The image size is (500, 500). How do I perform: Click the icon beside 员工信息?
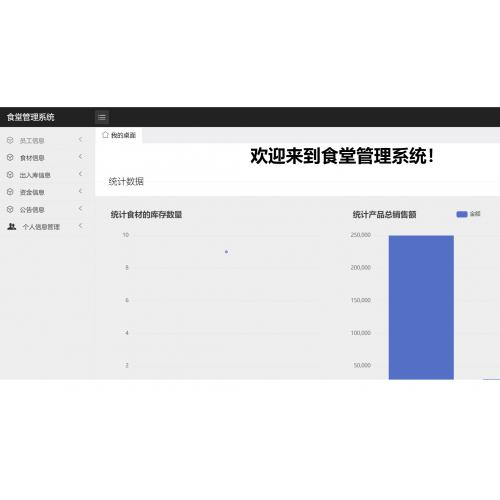10,140
